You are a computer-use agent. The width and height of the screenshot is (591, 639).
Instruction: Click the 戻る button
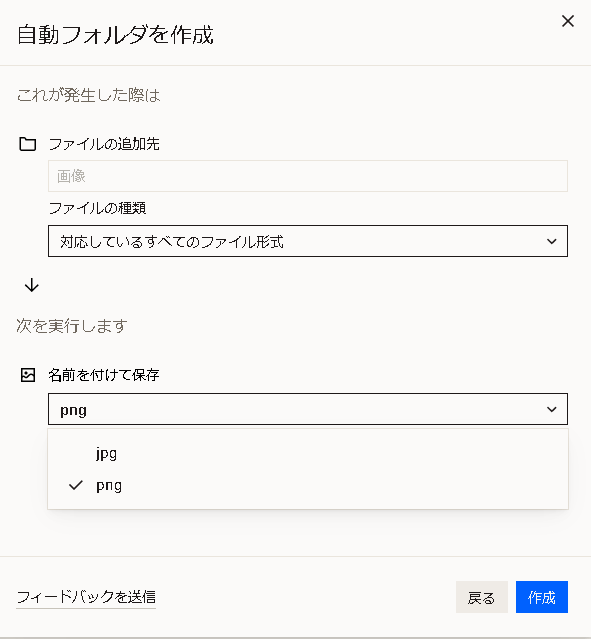click(482, 597)
